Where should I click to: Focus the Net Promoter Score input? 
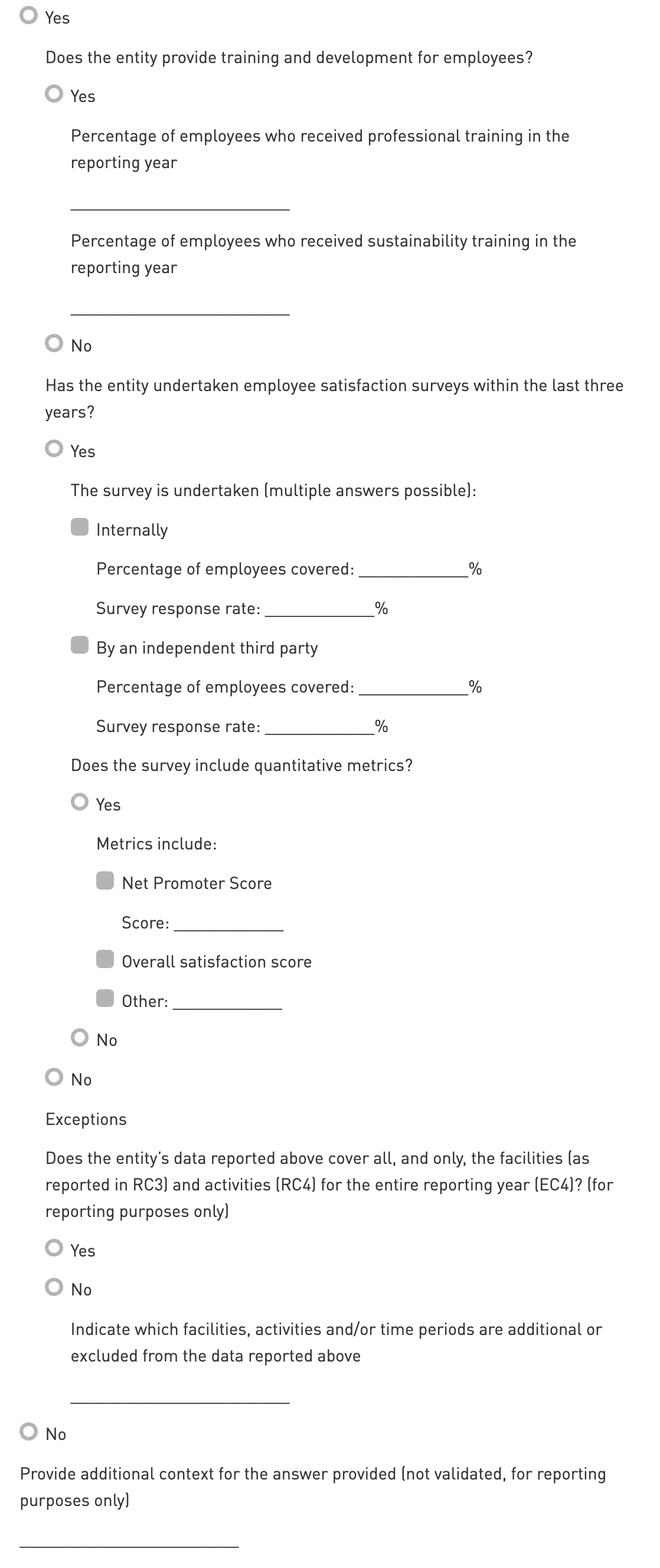228,923
